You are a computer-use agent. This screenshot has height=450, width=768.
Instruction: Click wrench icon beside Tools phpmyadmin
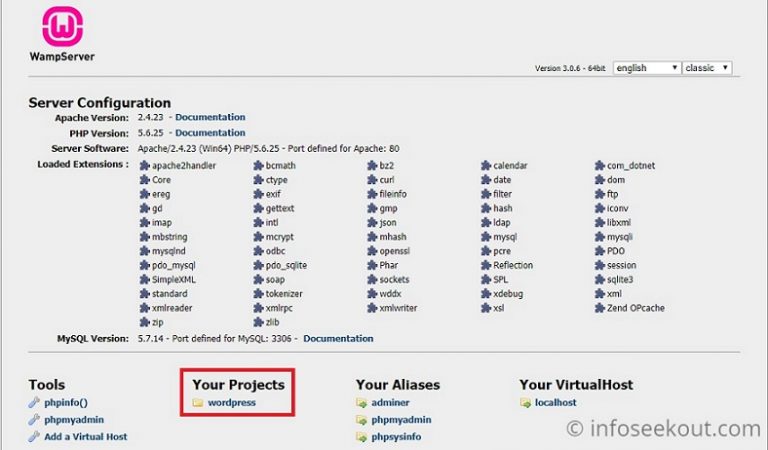34,420
